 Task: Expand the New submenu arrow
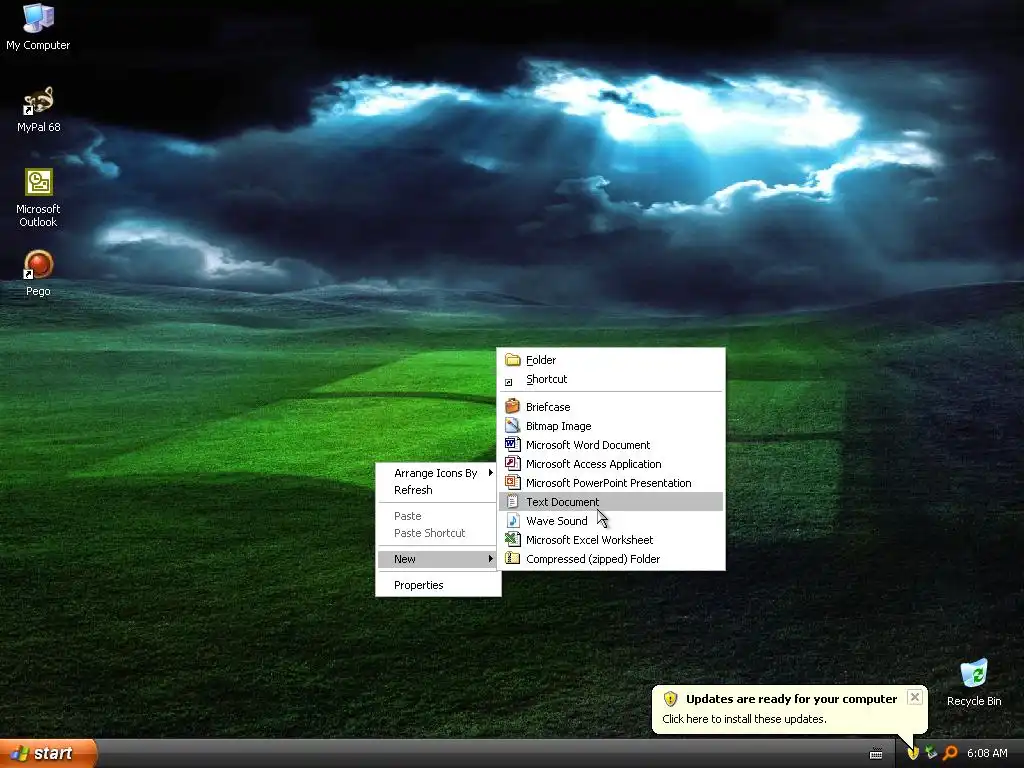click(490, 559)
